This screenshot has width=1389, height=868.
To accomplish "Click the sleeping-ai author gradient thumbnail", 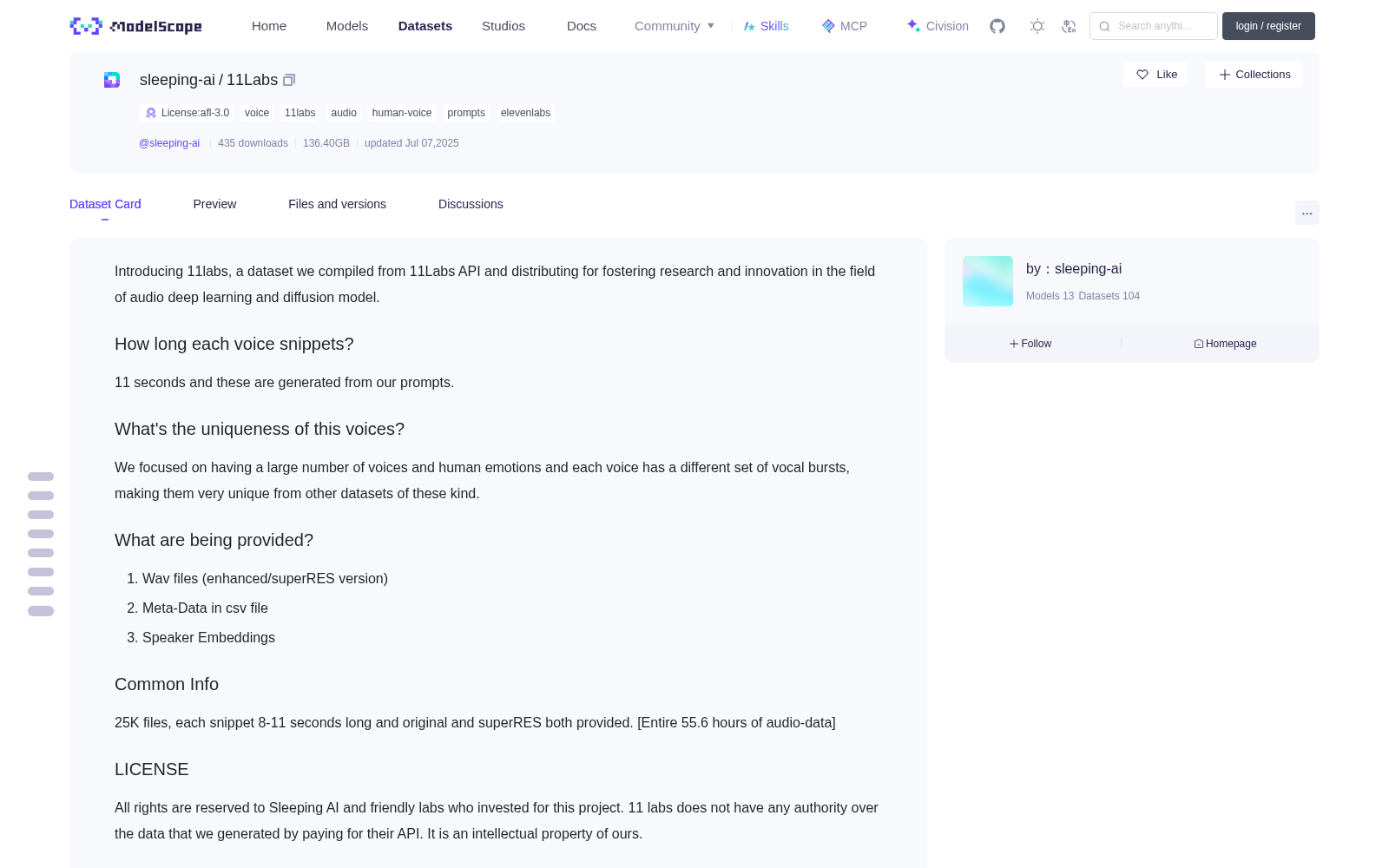I will click(x=988, y=281).
